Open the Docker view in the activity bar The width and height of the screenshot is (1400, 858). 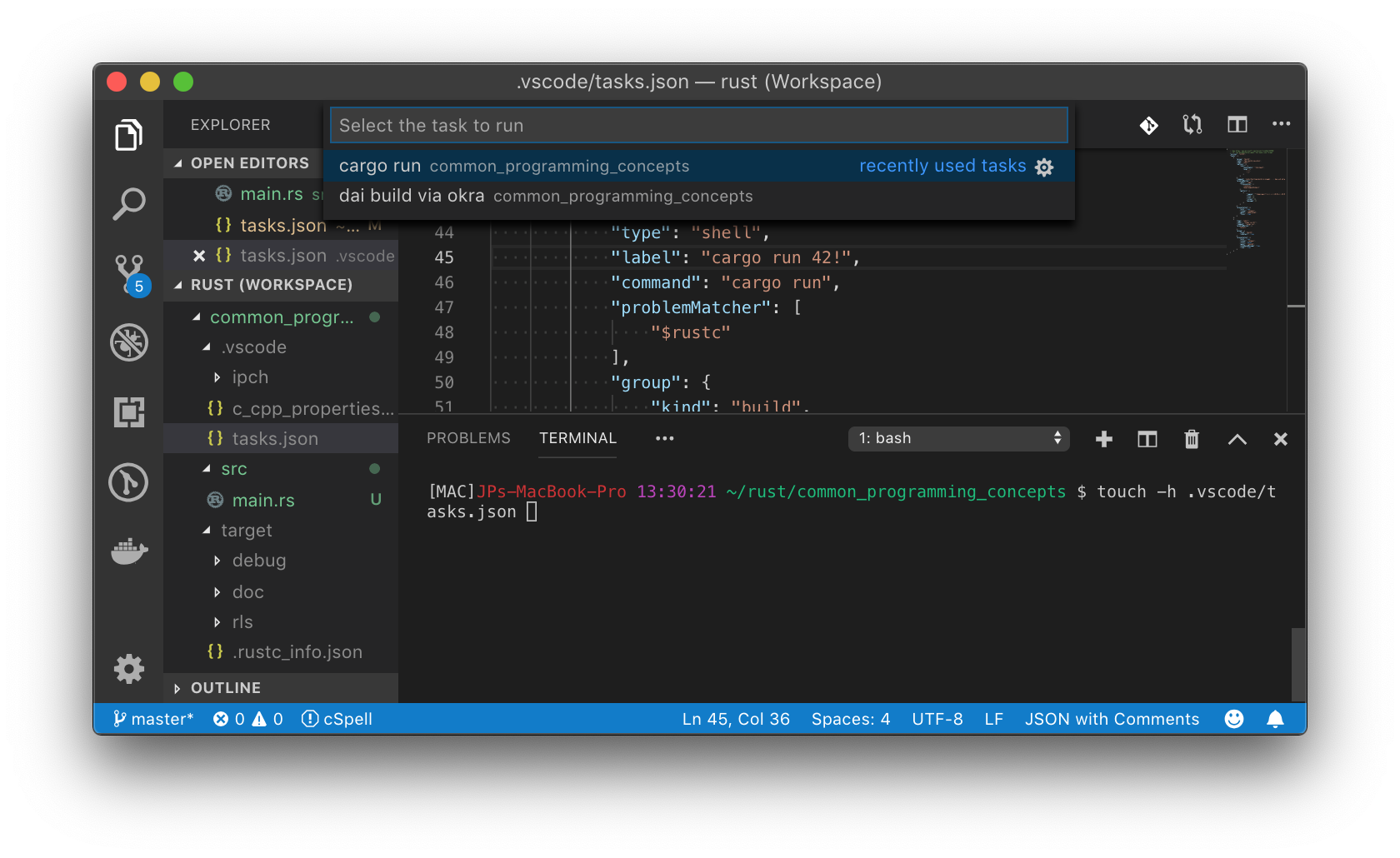click(x=128, y=551)
